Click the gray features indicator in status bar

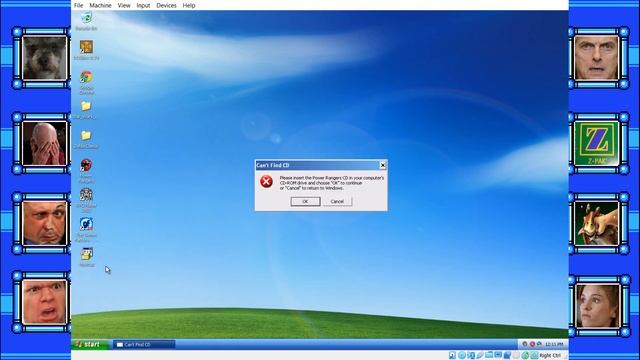pos(516,356)
